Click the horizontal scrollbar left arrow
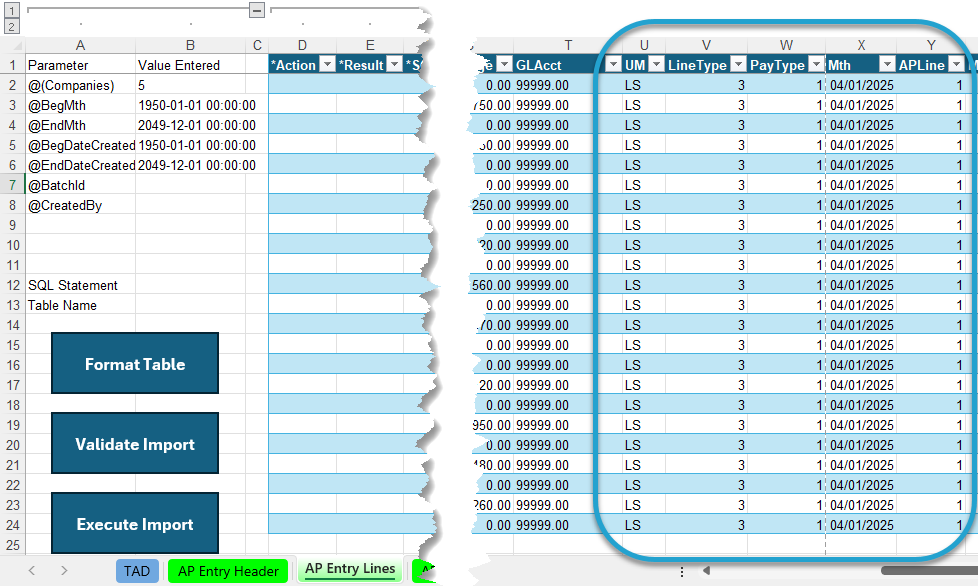The width and height of the screenshot is (978, 586). click(x=707, y=570)
